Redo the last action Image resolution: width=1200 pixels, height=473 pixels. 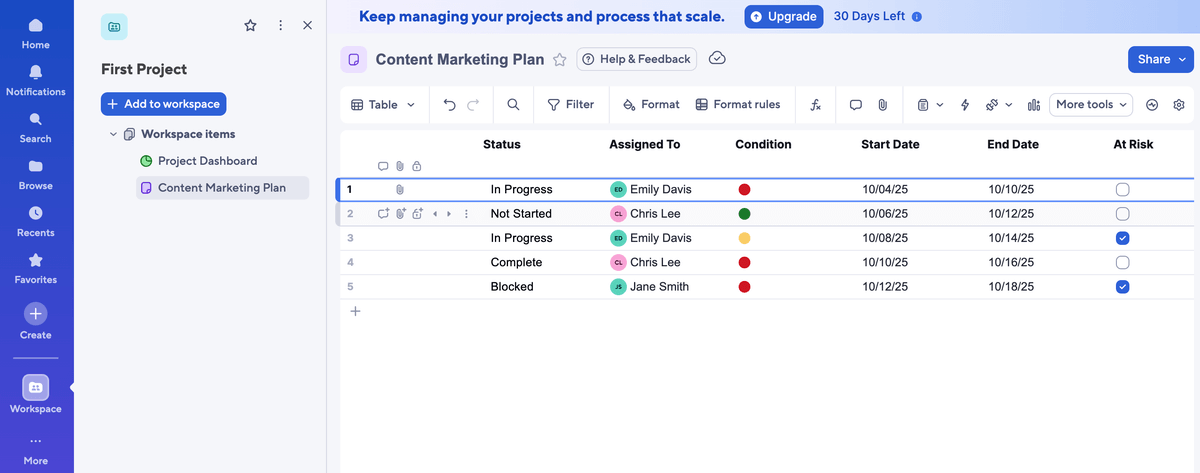click(473, 104)
